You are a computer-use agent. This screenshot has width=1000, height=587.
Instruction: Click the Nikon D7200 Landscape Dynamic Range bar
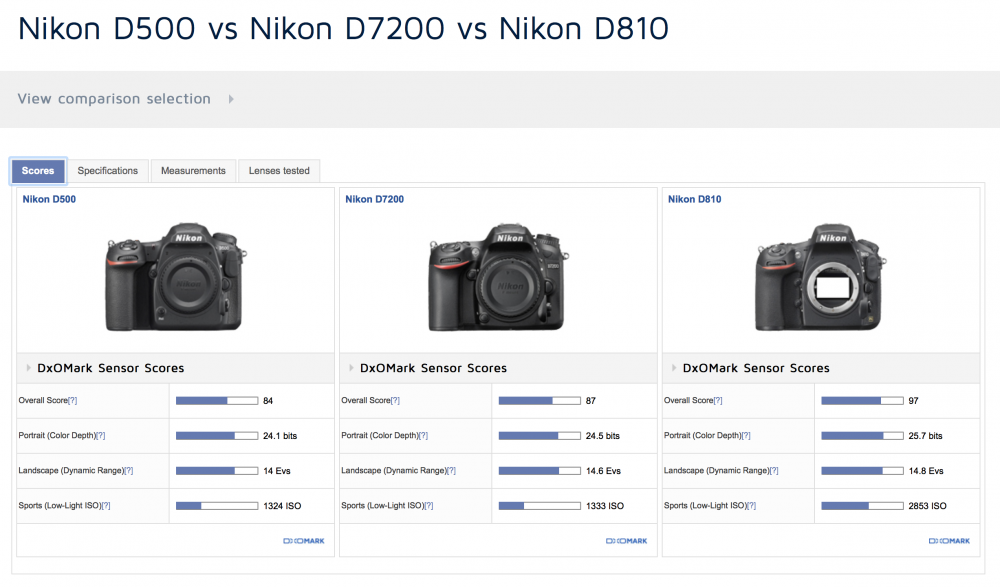pos(540,471)
